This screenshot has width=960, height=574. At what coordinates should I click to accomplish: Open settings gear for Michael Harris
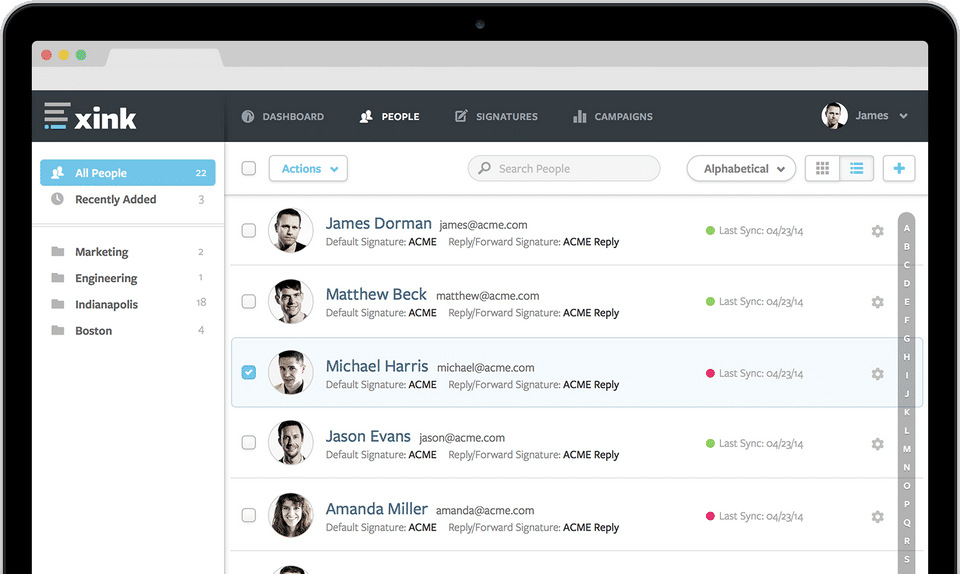coord(877,373)
